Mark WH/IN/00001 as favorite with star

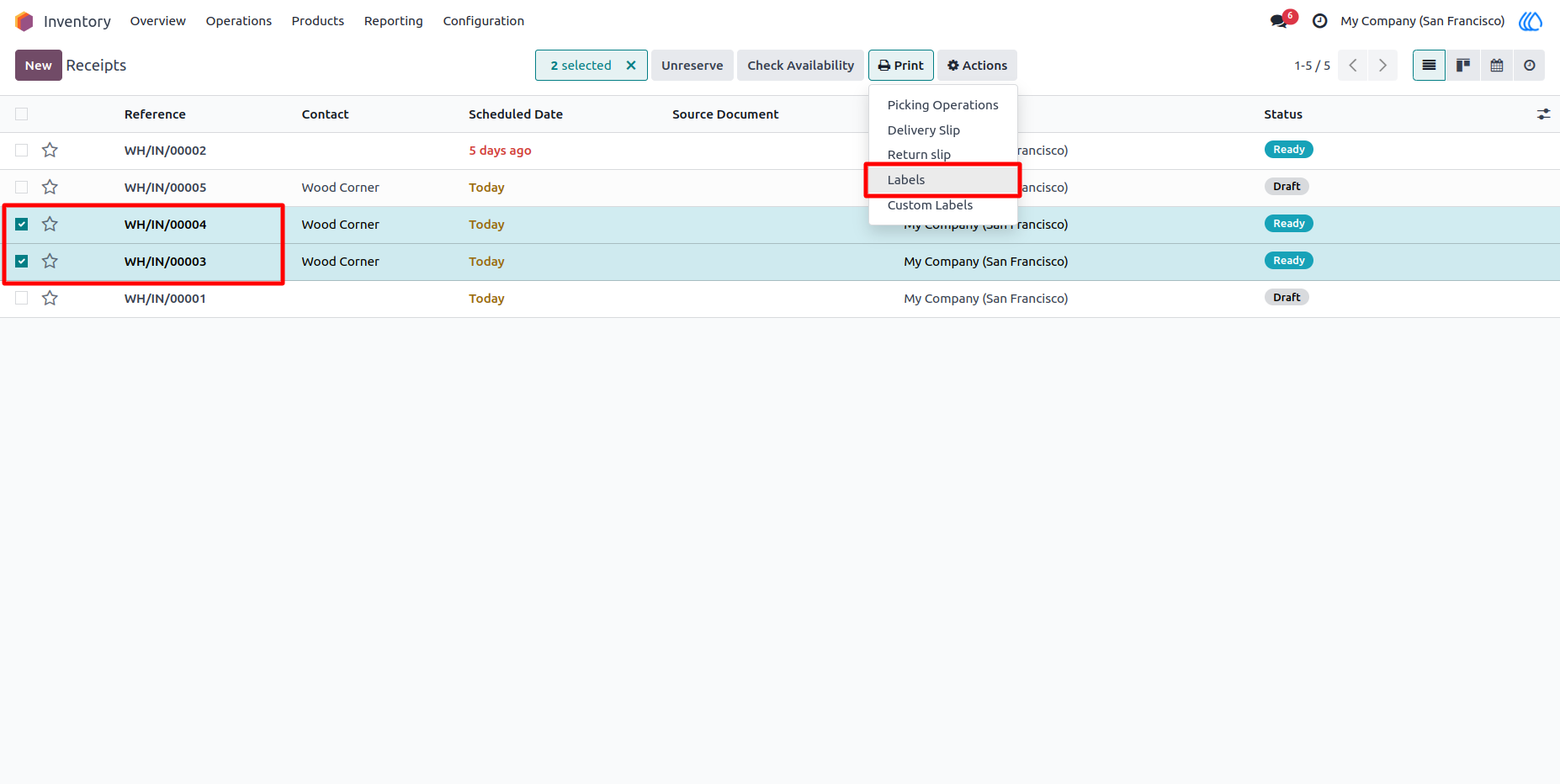point(50,298)
